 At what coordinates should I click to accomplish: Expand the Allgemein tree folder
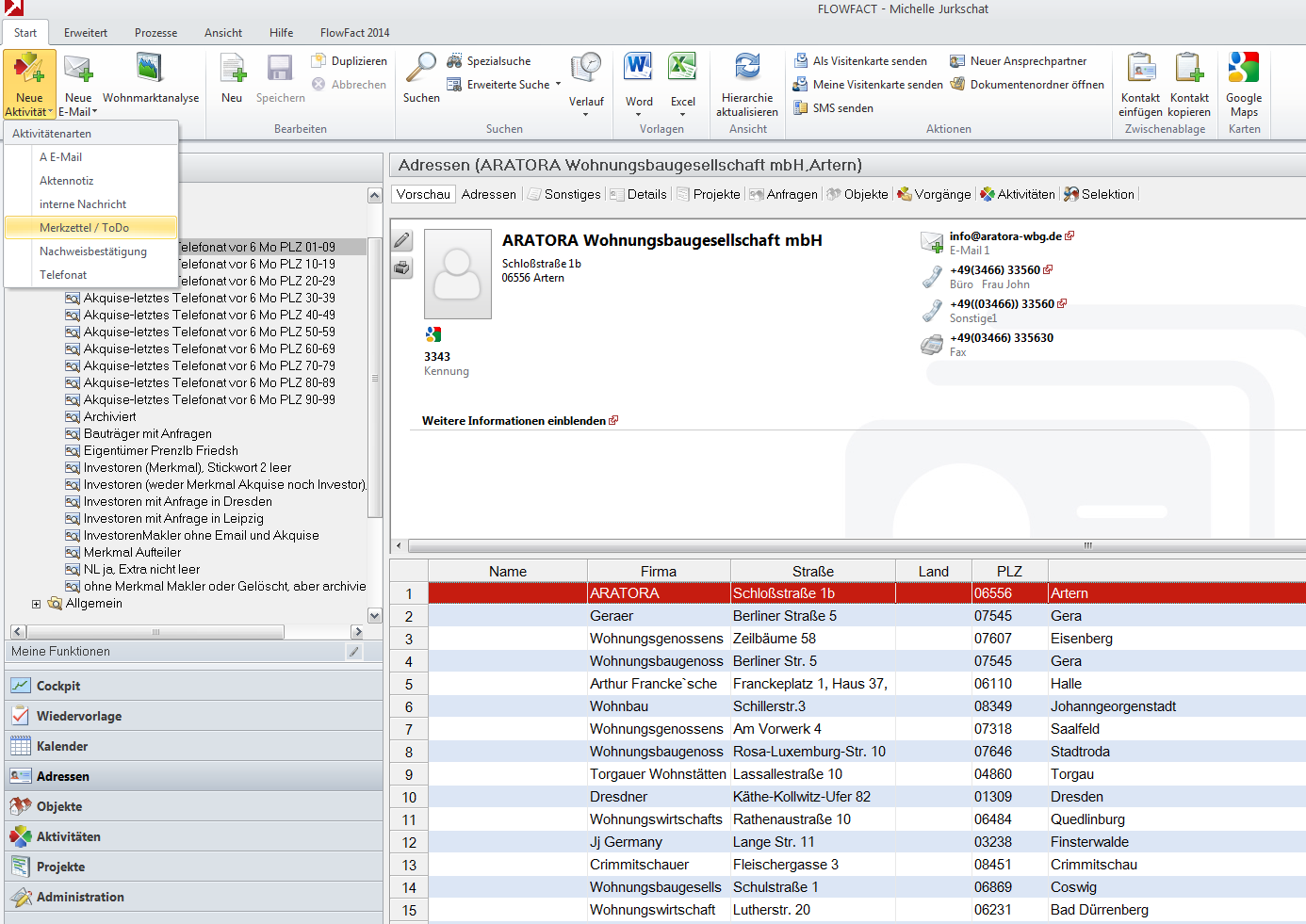coord(37,604)
